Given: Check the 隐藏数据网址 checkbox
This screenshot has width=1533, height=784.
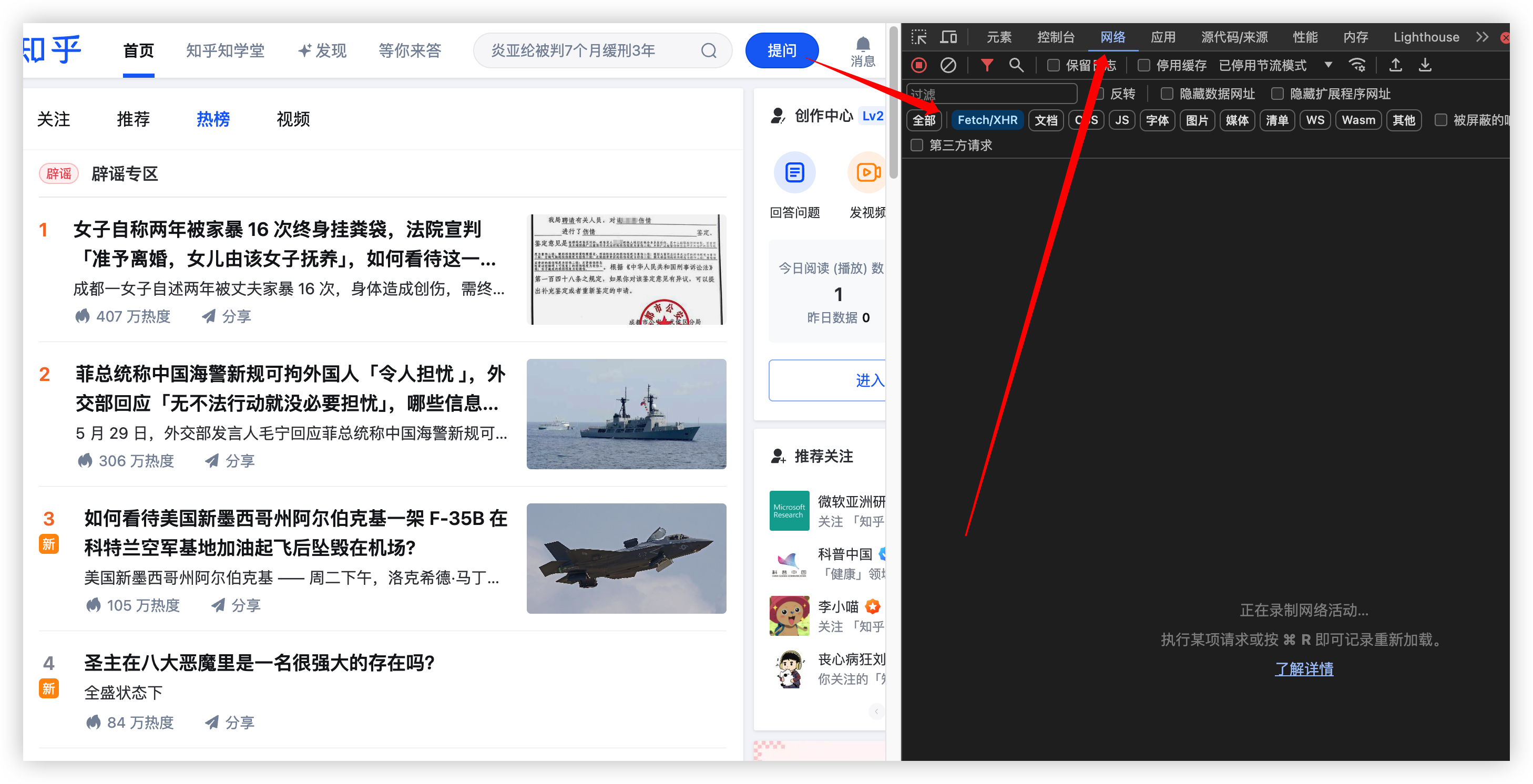Looking at the screenshot, I should point(1167,94).
